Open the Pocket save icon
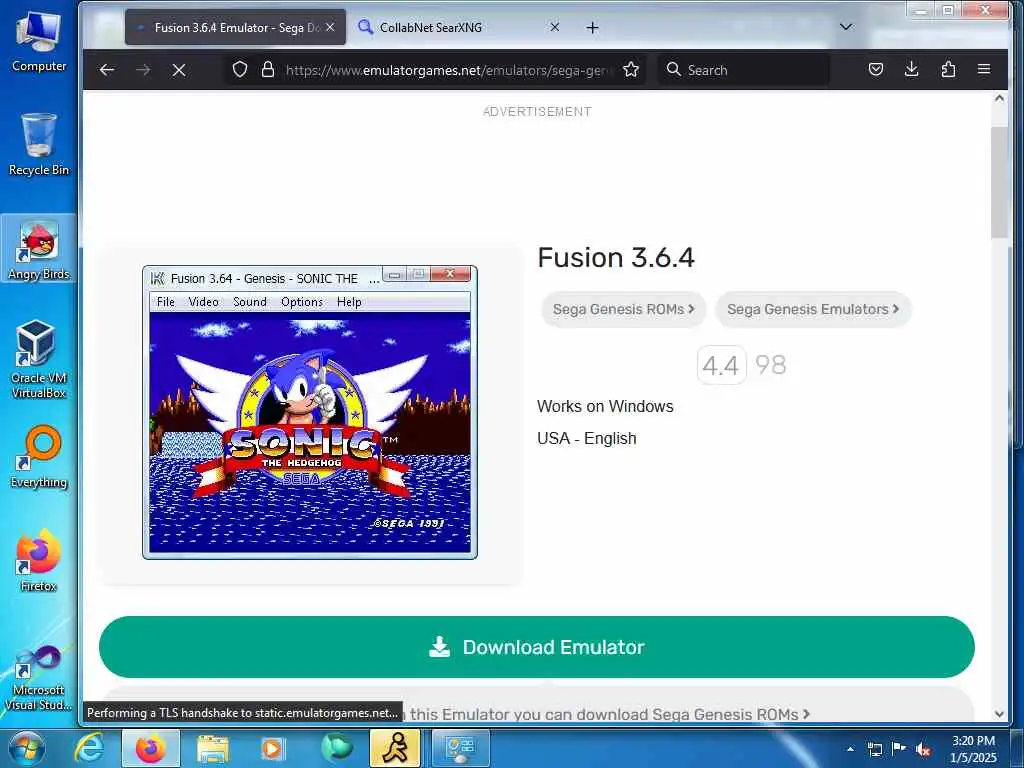This screenshot has height=768, width=1024. click(876, 69)
